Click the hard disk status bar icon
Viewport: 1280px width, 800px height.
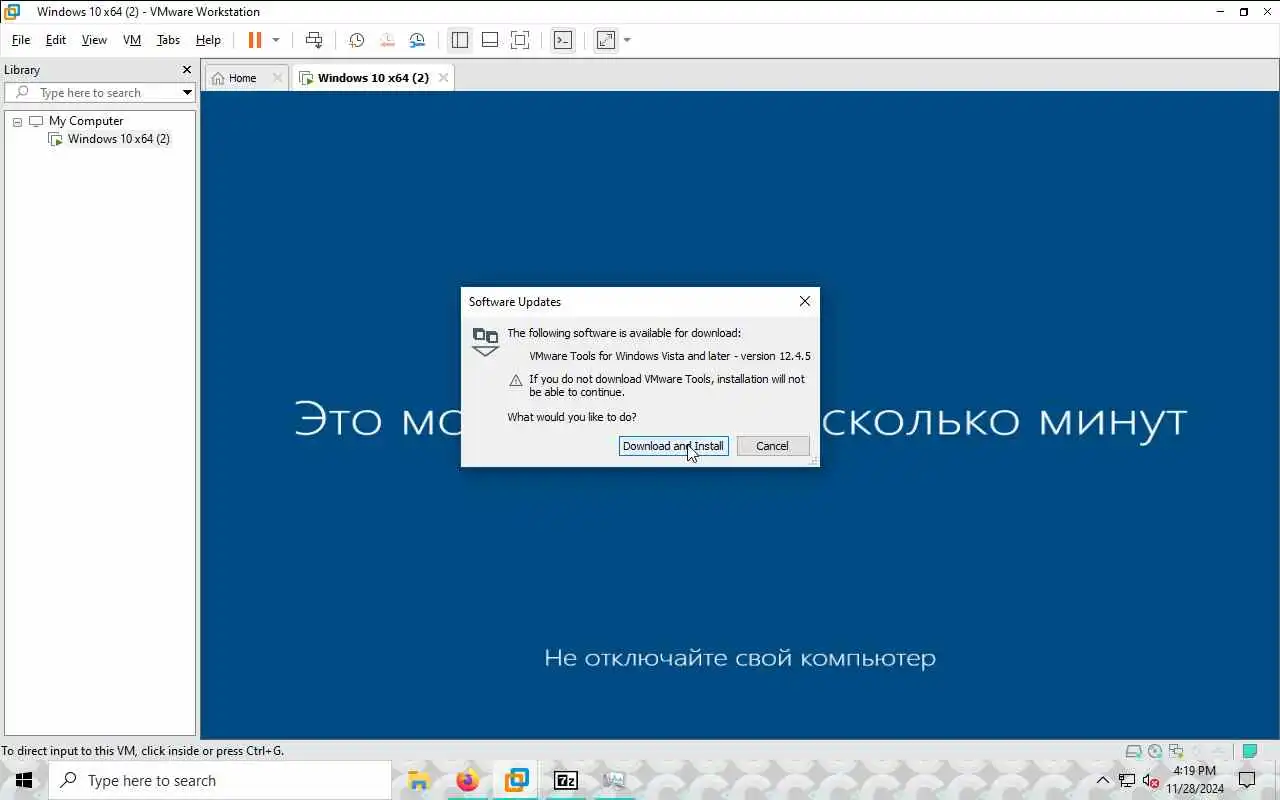coord(1133,751)
